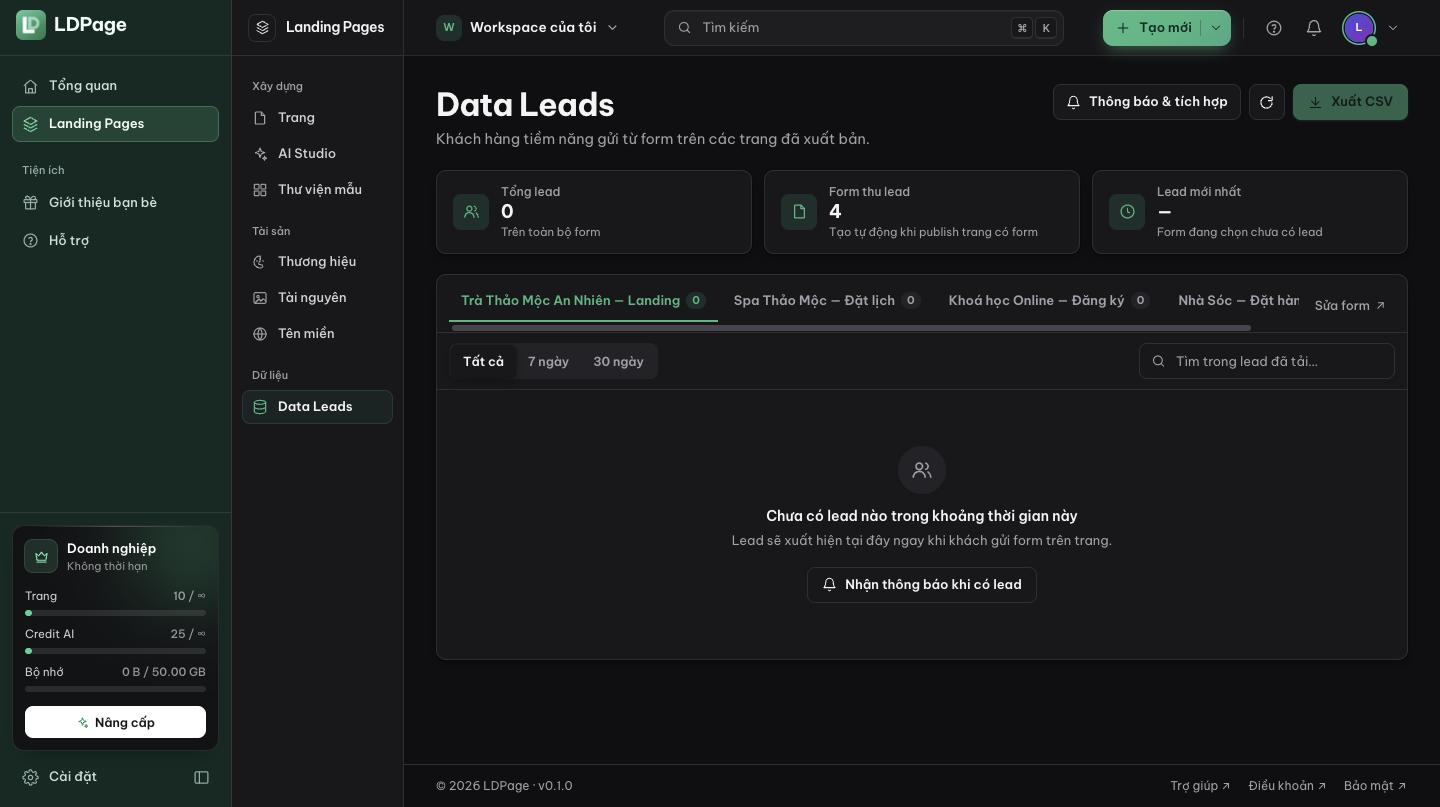
Task: Click Xuất CSV export button
Action: pyautogui.click(x=1350, y=102)
